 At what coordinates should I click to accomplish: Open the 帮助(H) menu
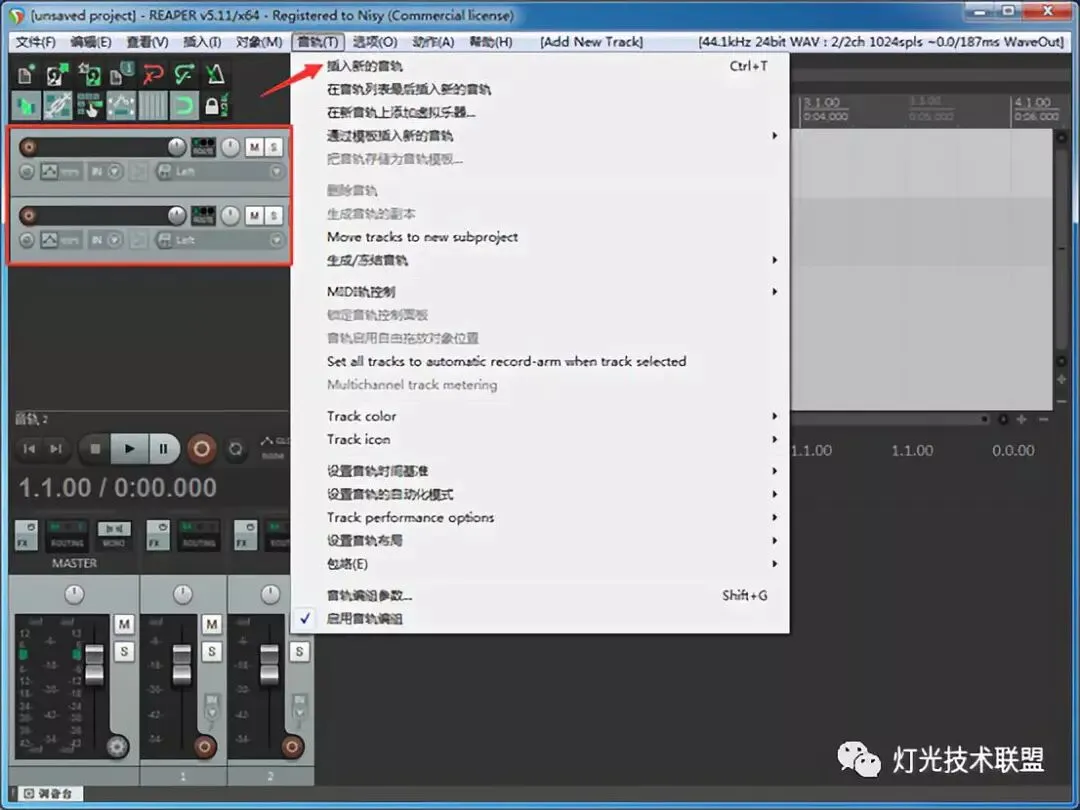tap(491, 42)
